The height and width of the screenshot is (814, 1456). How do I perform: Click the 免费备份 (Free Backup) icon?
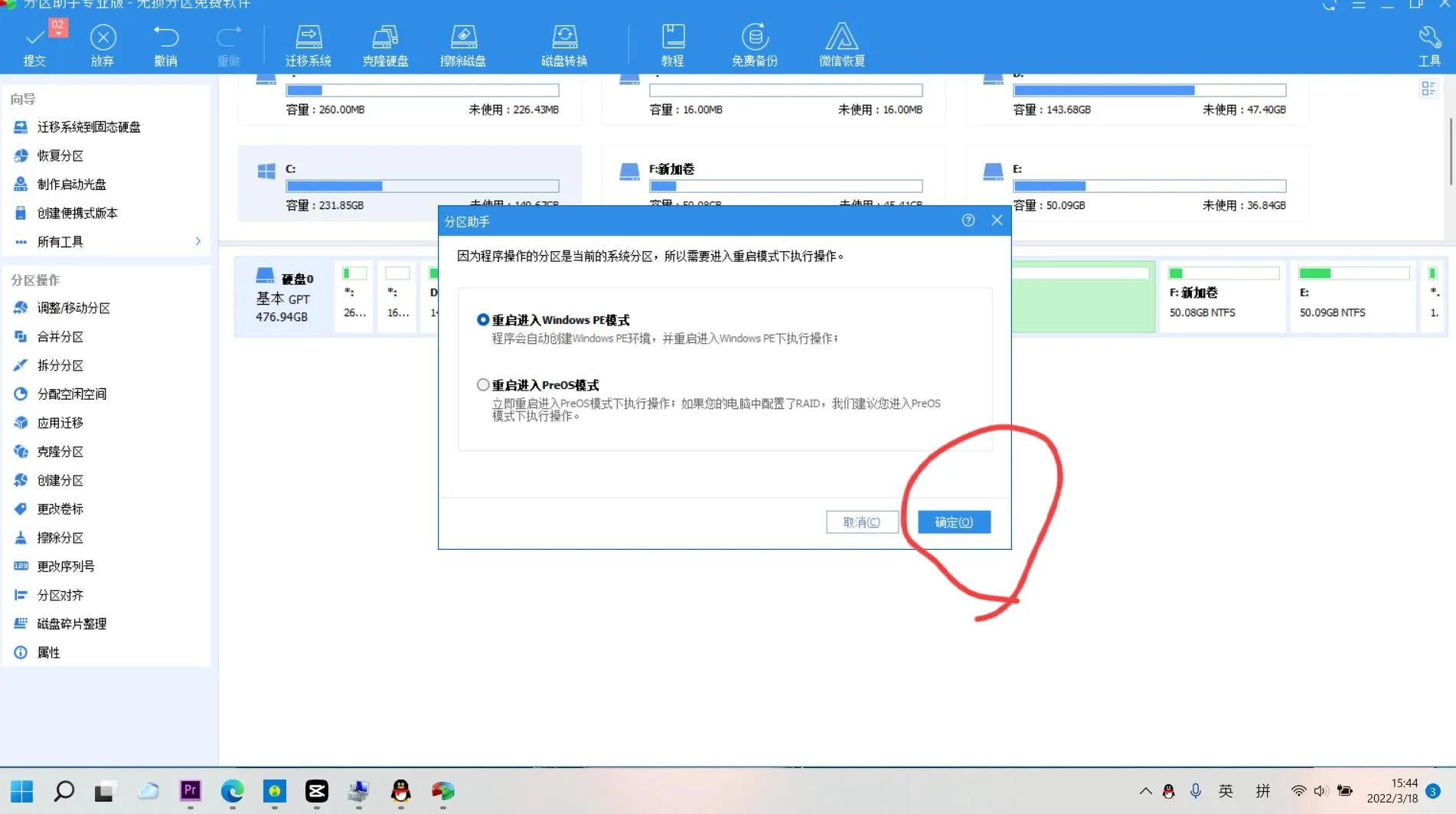point(755,44)
